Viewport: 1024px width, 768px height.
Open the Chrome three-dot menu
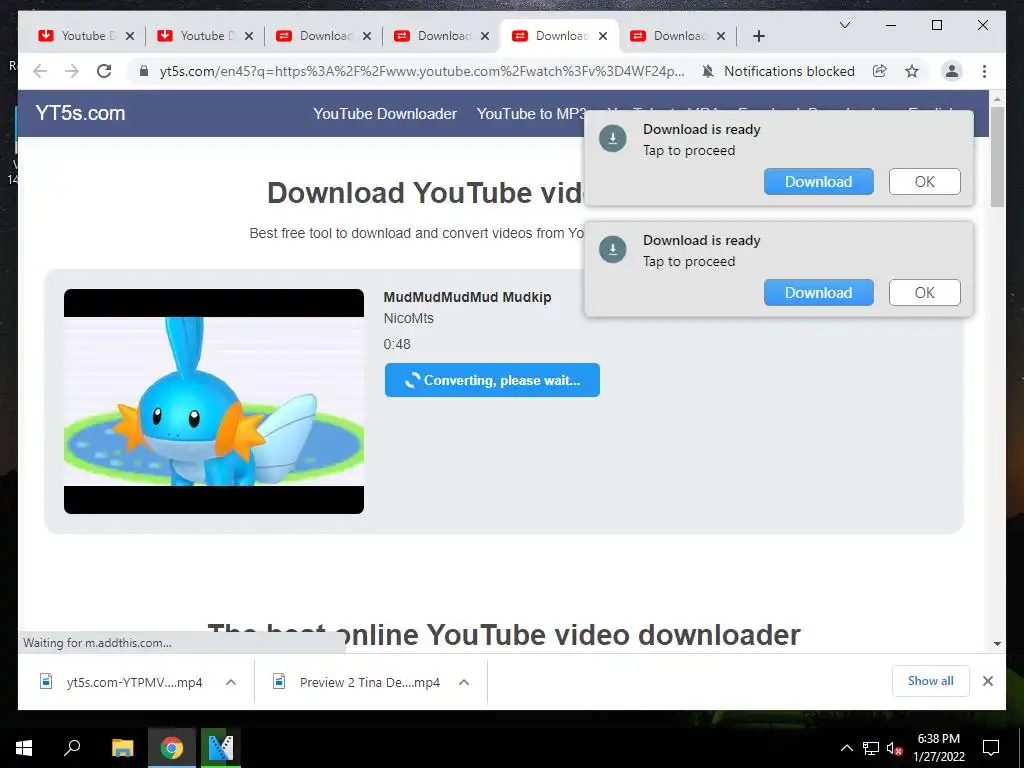[984, 71]
